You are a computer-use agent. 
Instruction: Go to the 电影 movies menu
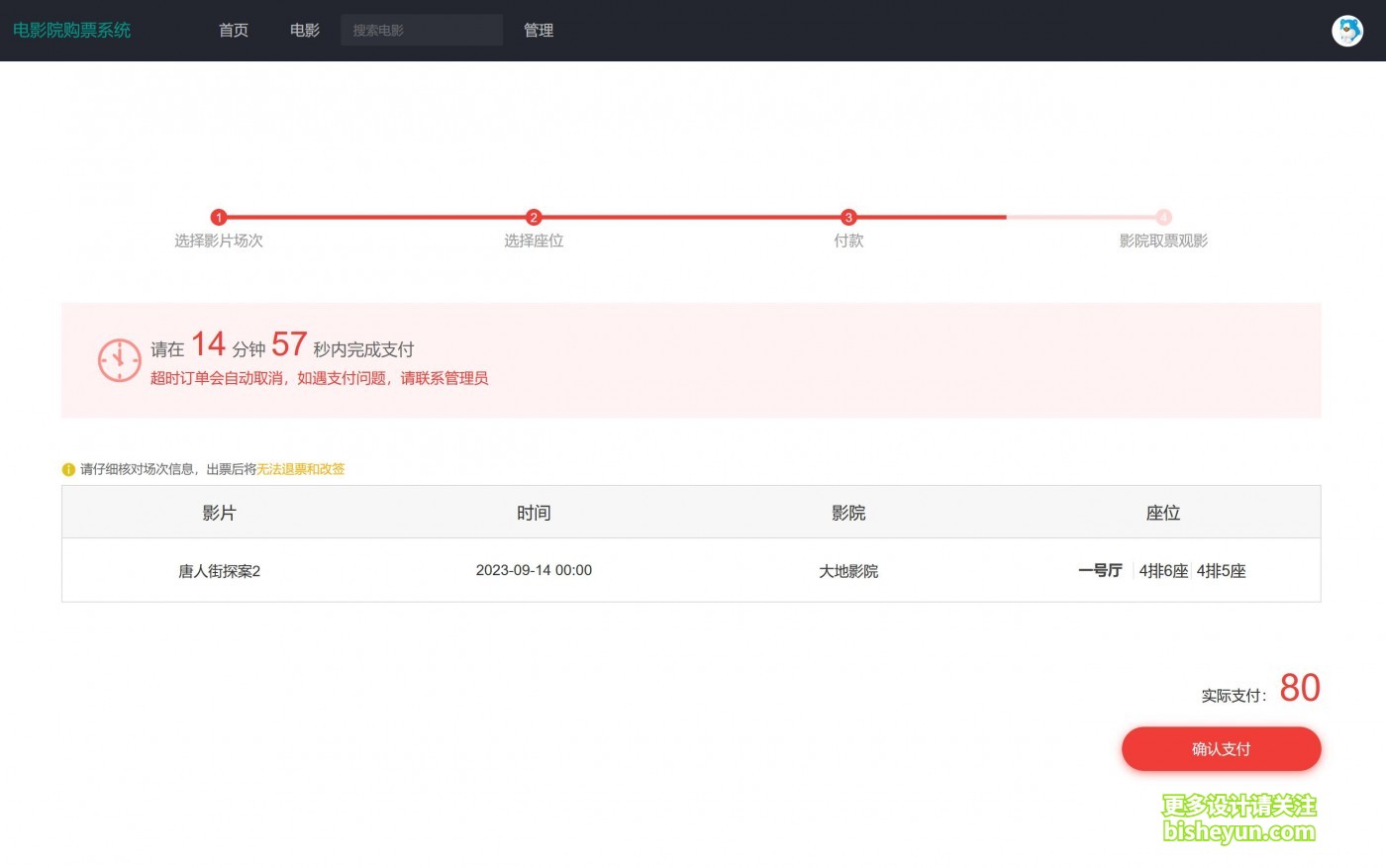pyautogui.click(x=305, y=31)
